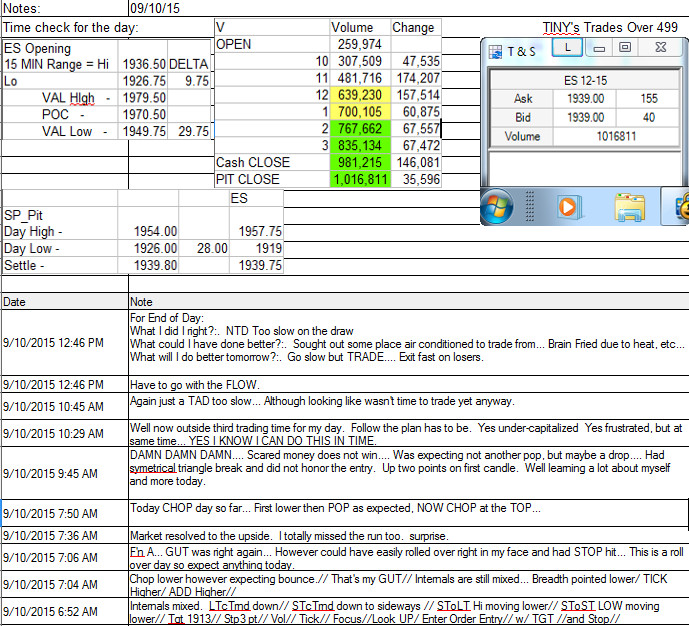The width and height of the screenshot is (689, 626).
Task: Select SP_Pit Day Low 1926.00
Action: click(149, 248)
